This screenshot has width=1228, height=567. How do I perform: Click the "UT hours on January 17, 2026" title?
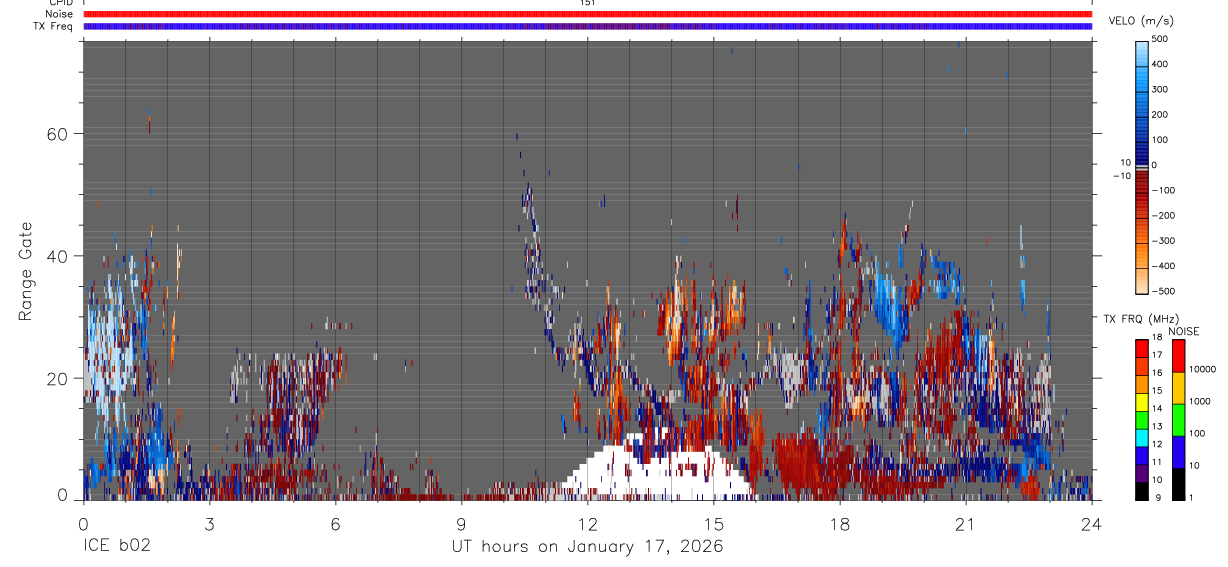point(587,546)
